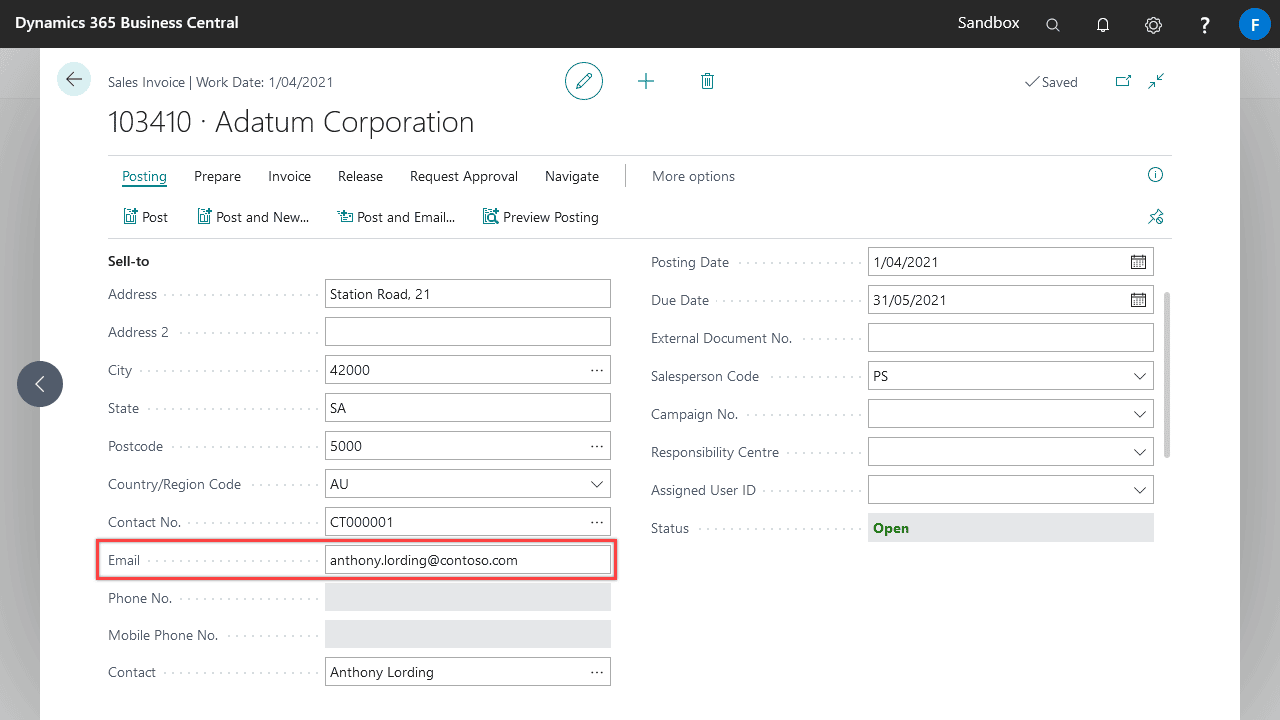The width and height of the screenshot is (1280, 720).
Task: Click Post and New action
Action: tap(253, 217)
